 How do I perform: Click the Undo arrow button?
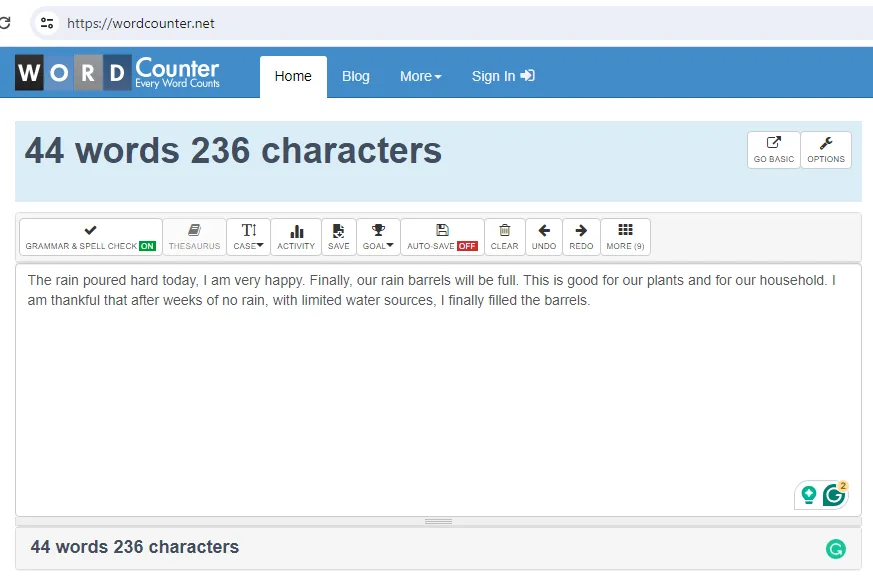[544, 237]
